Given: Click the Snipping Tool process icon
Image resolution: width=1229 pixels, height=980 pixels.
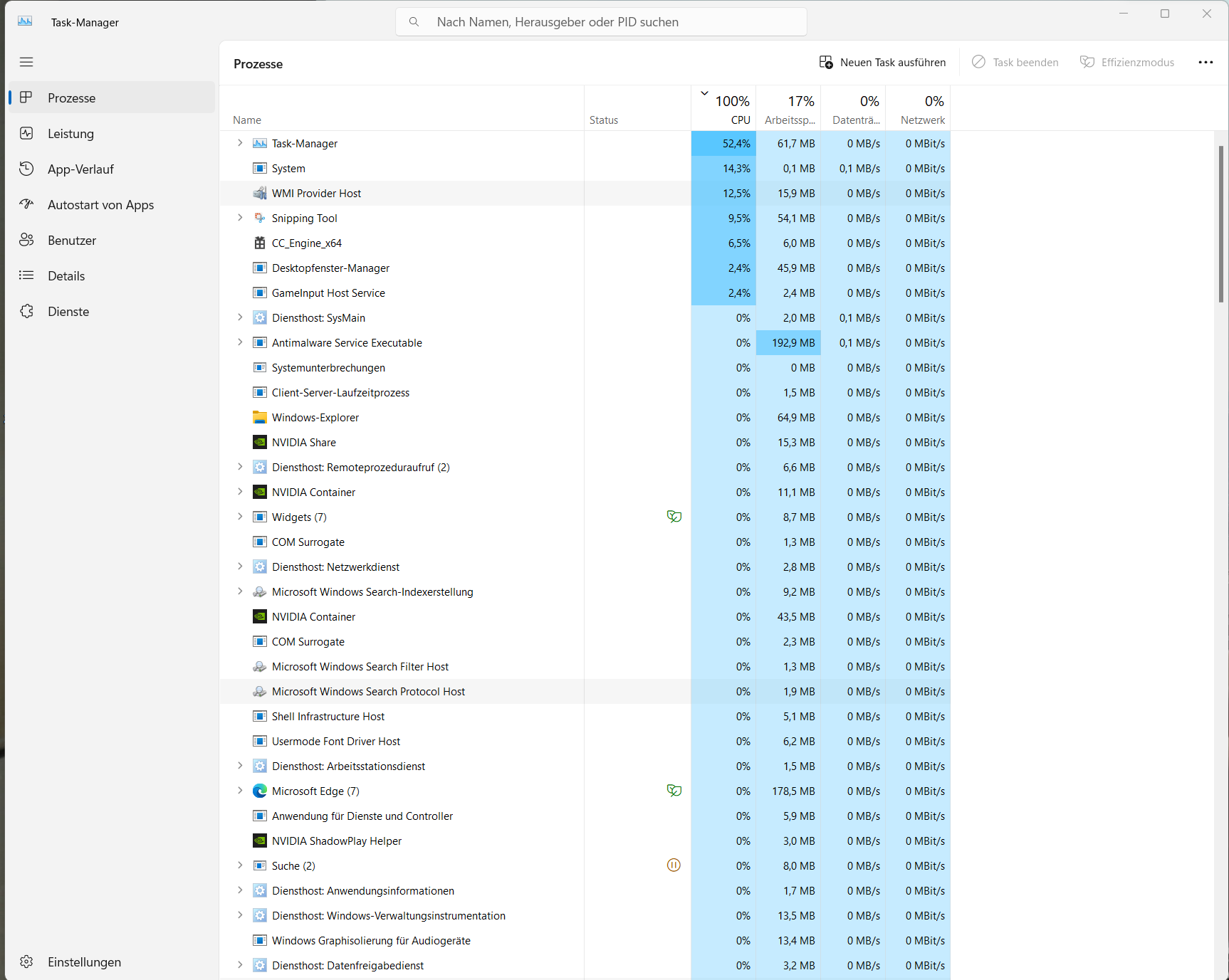Looking at the screenshot, I should pyautogui.click(x=260, y=218).
